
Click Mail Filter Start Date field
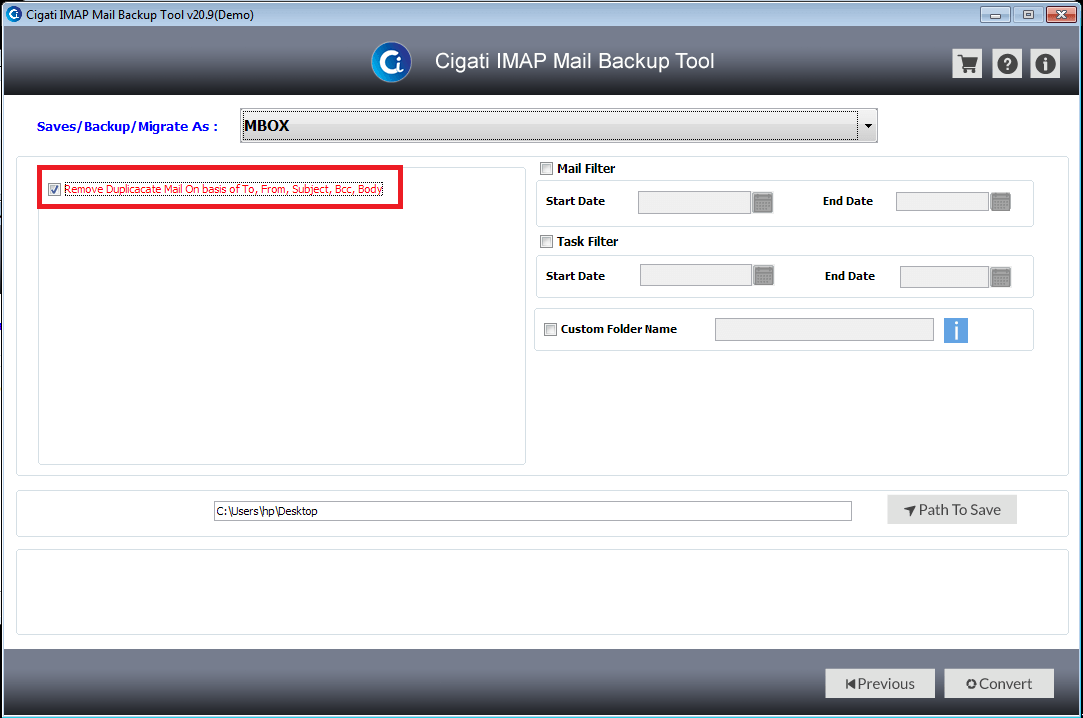pos(694,202)
